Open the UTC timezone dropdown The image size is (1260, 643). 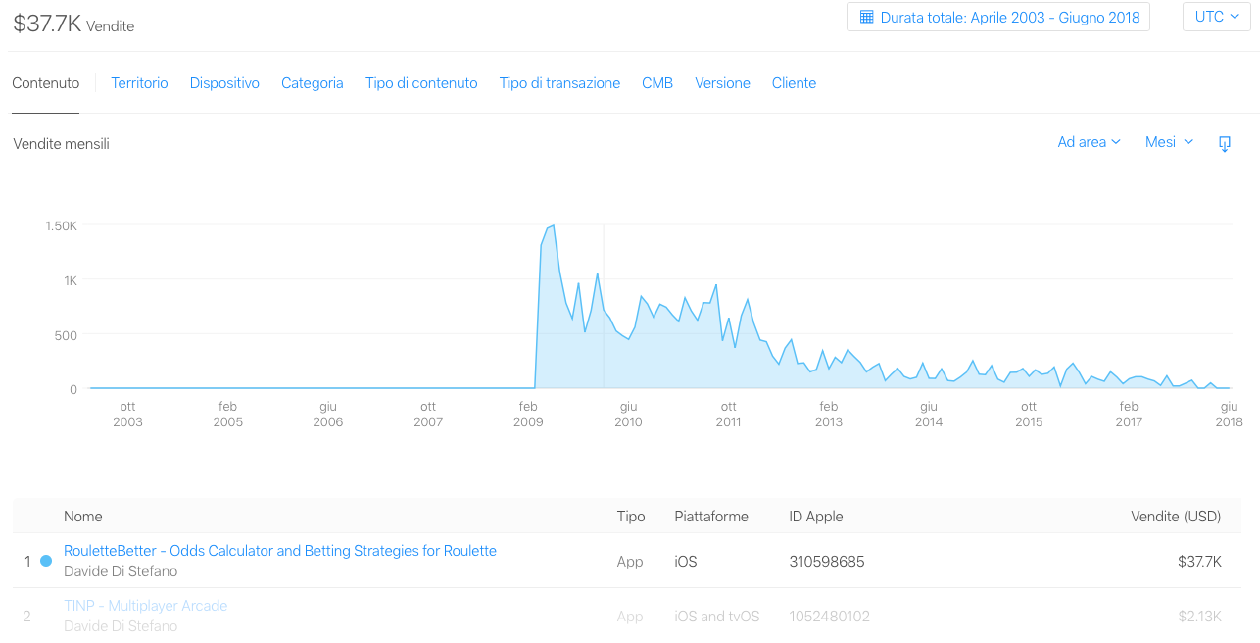1216,17
